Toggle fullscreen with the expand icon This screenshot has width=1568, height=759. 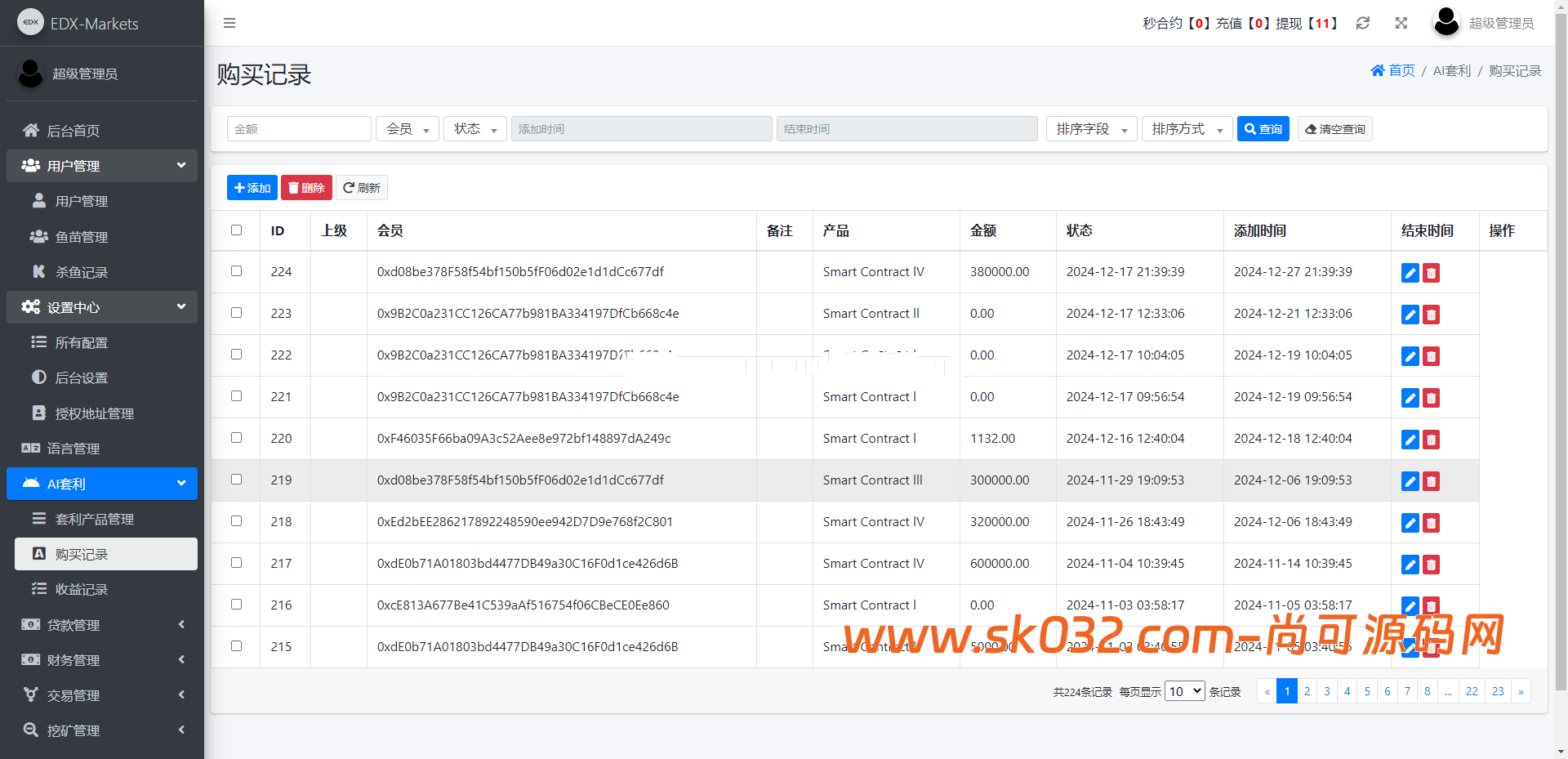(1401, 23)
